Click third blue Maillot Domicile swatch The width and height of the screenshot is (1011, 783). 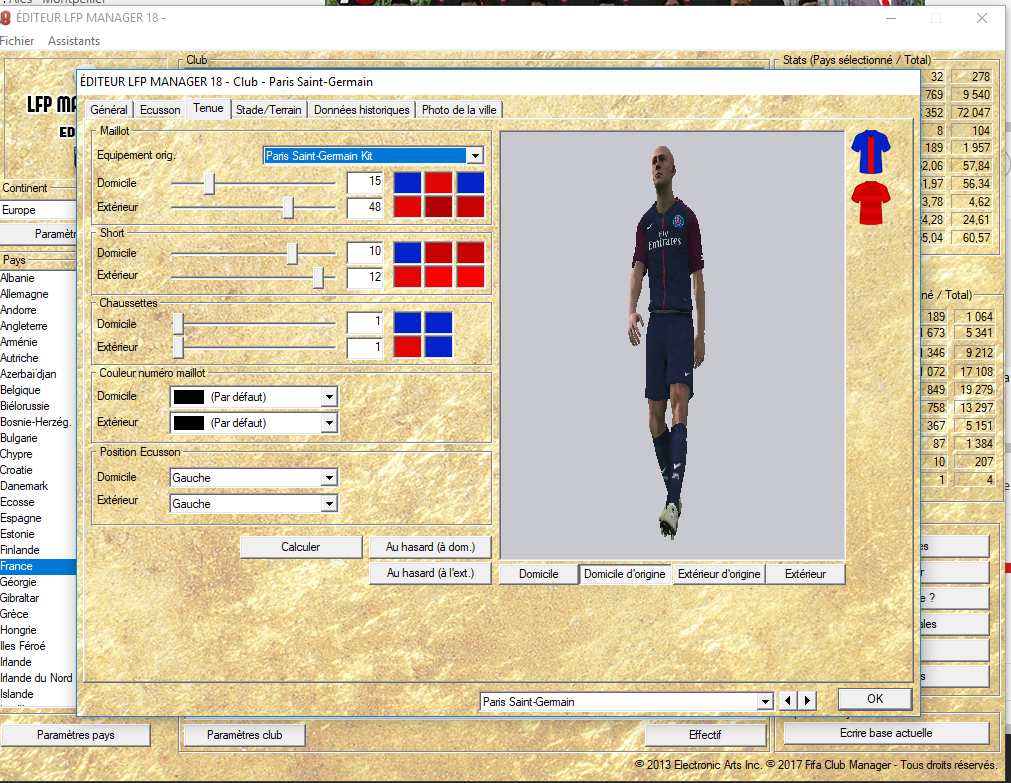click(x=471, y=183)
